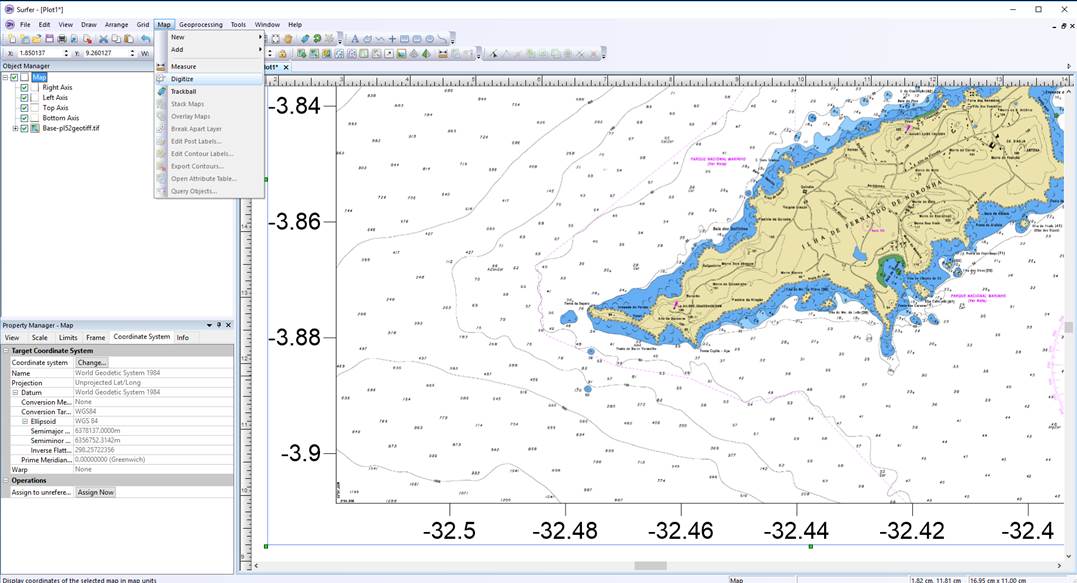Select the Right Axis tree item
This screenshot has width=1077, height=583.
[57, 88]
